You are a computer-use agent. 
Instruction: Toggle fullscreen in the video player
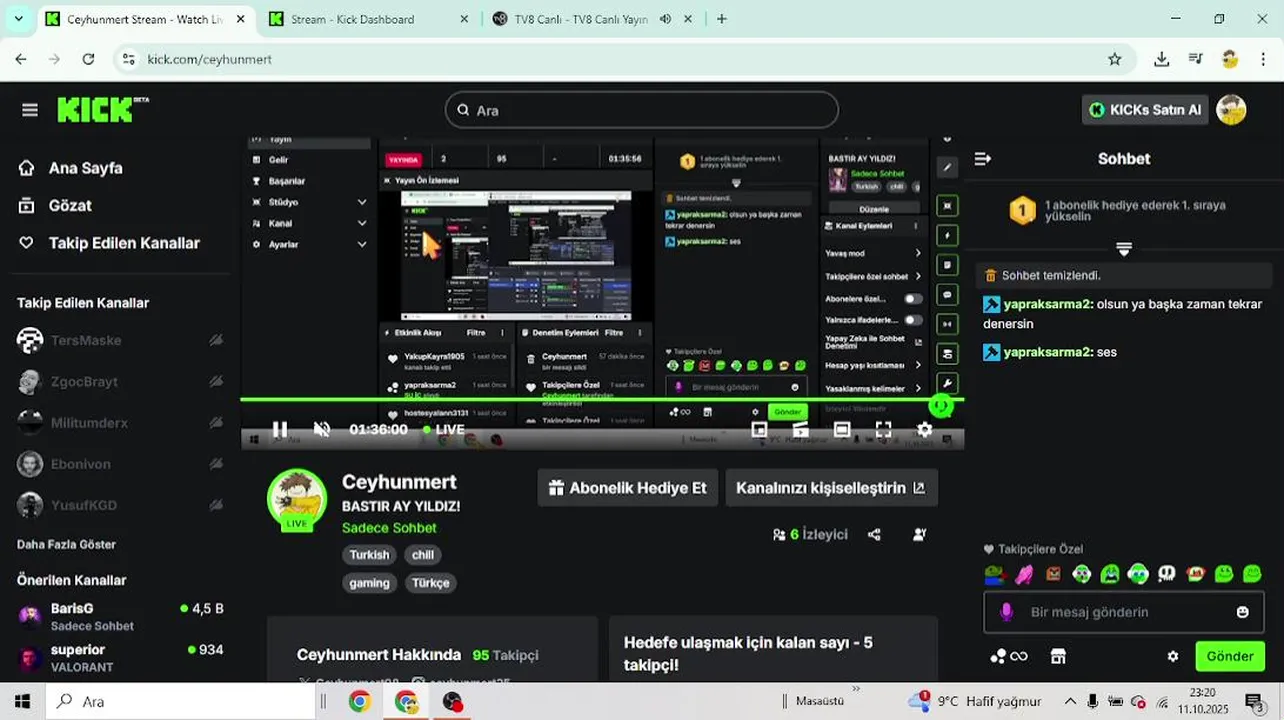[883, 429]
